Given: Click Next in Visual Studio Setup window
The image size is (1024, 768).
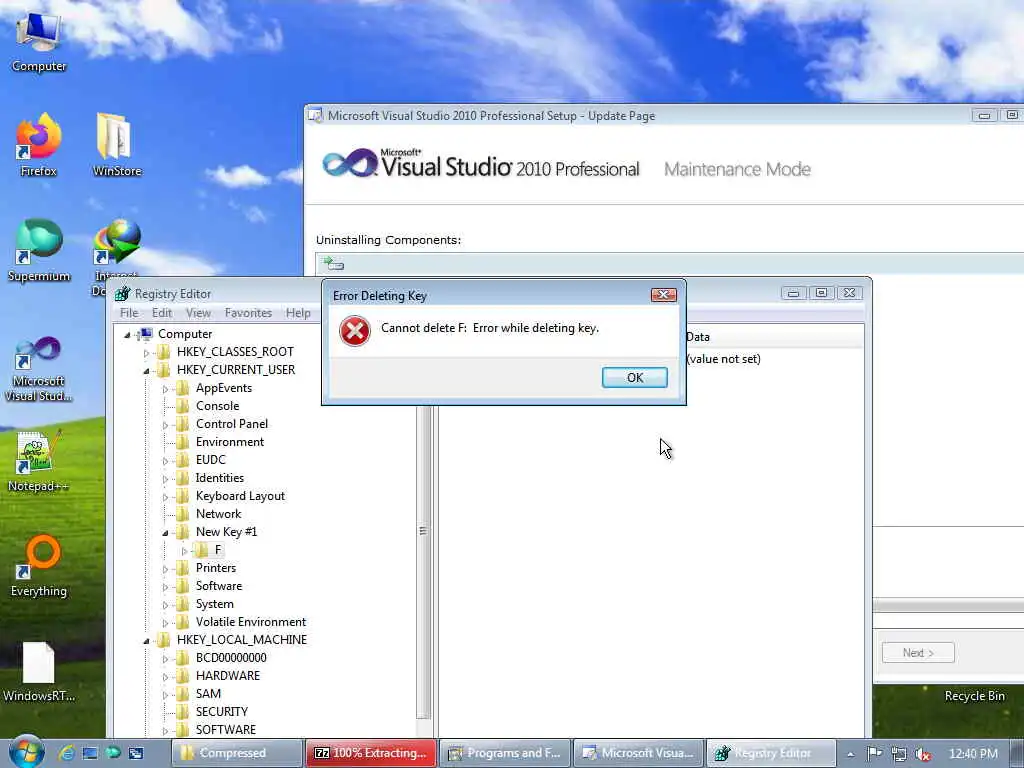Looking at the screenshot, I should click(918, 652).
